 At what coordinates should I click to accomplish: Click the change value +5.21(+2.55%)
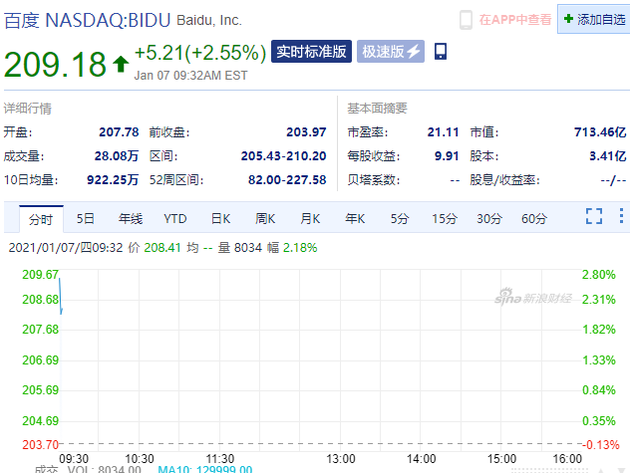tap(200, 53)
